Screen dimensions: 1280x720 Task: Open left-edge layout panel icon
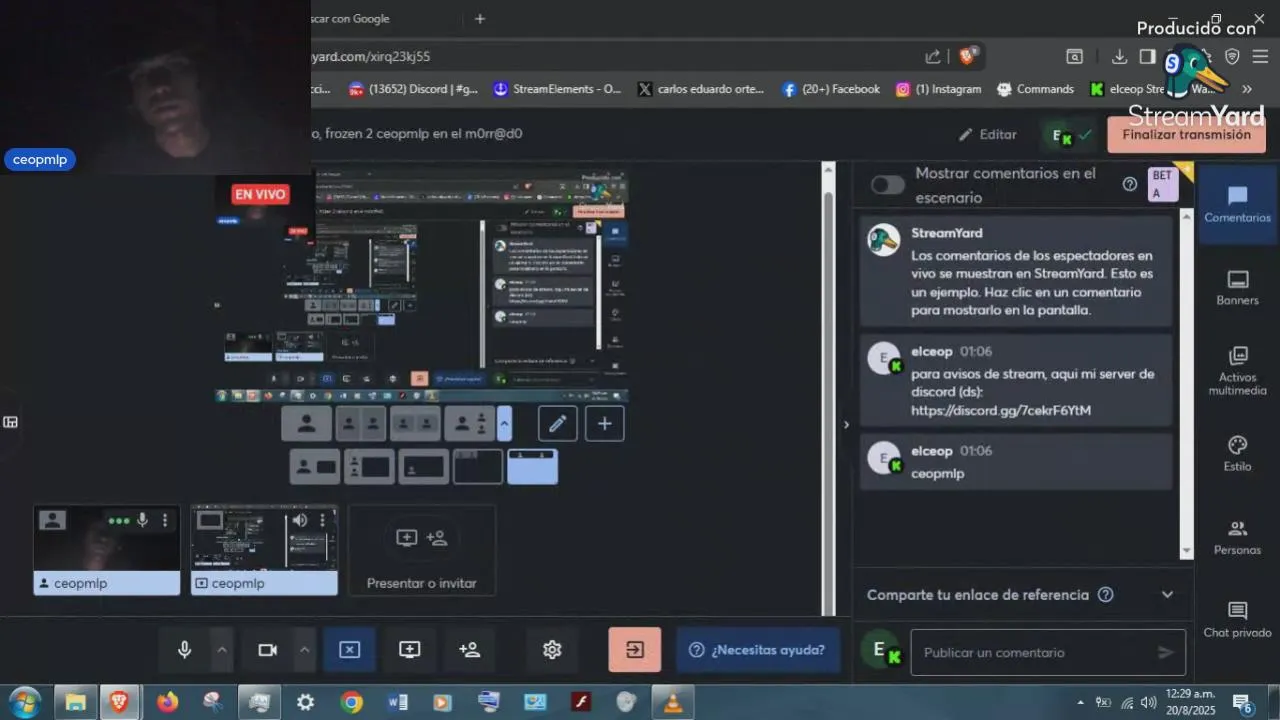[x=10, y=422]
